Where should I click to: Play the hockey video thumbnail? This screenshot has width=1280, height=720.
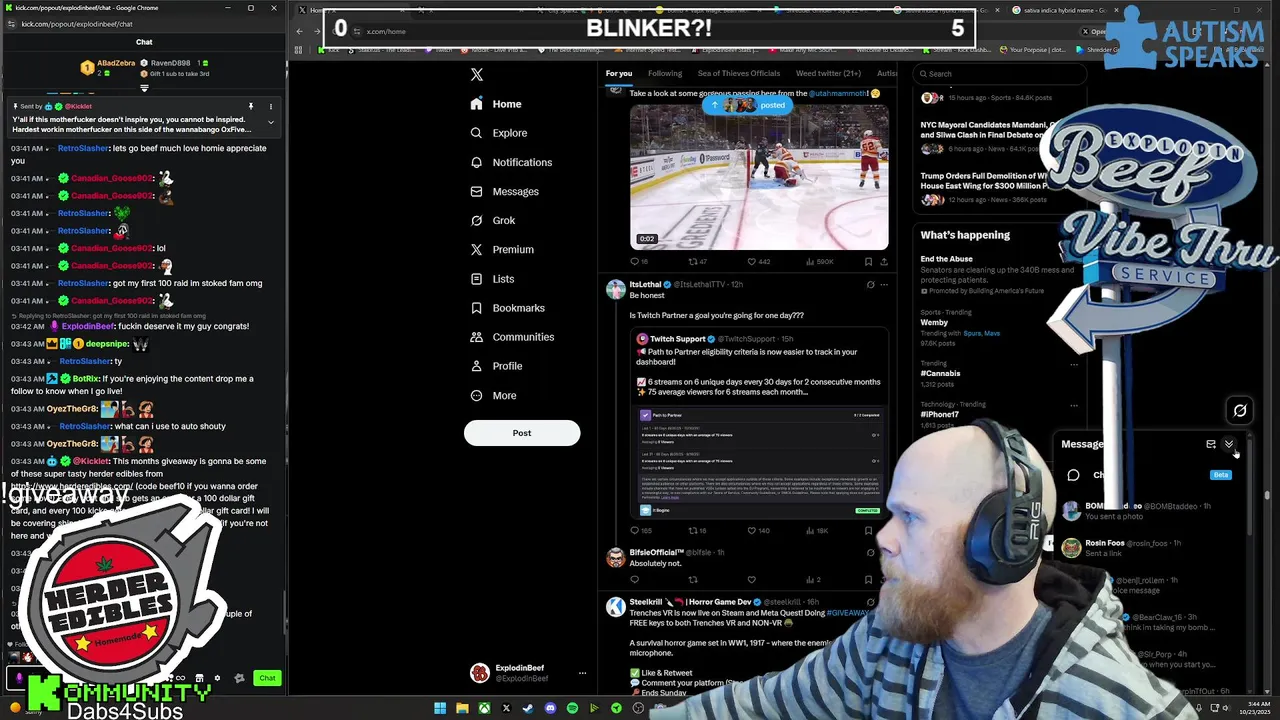759,176
